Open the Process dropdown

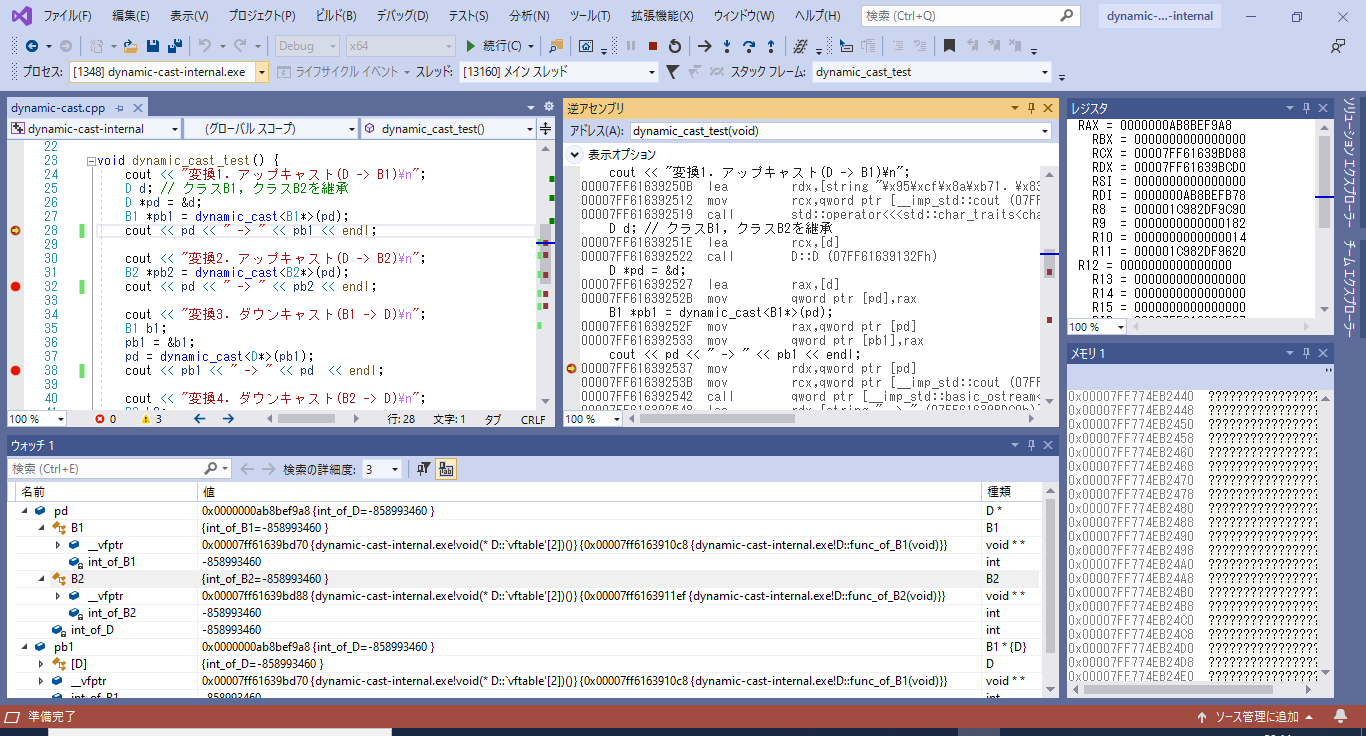point(262,72)
